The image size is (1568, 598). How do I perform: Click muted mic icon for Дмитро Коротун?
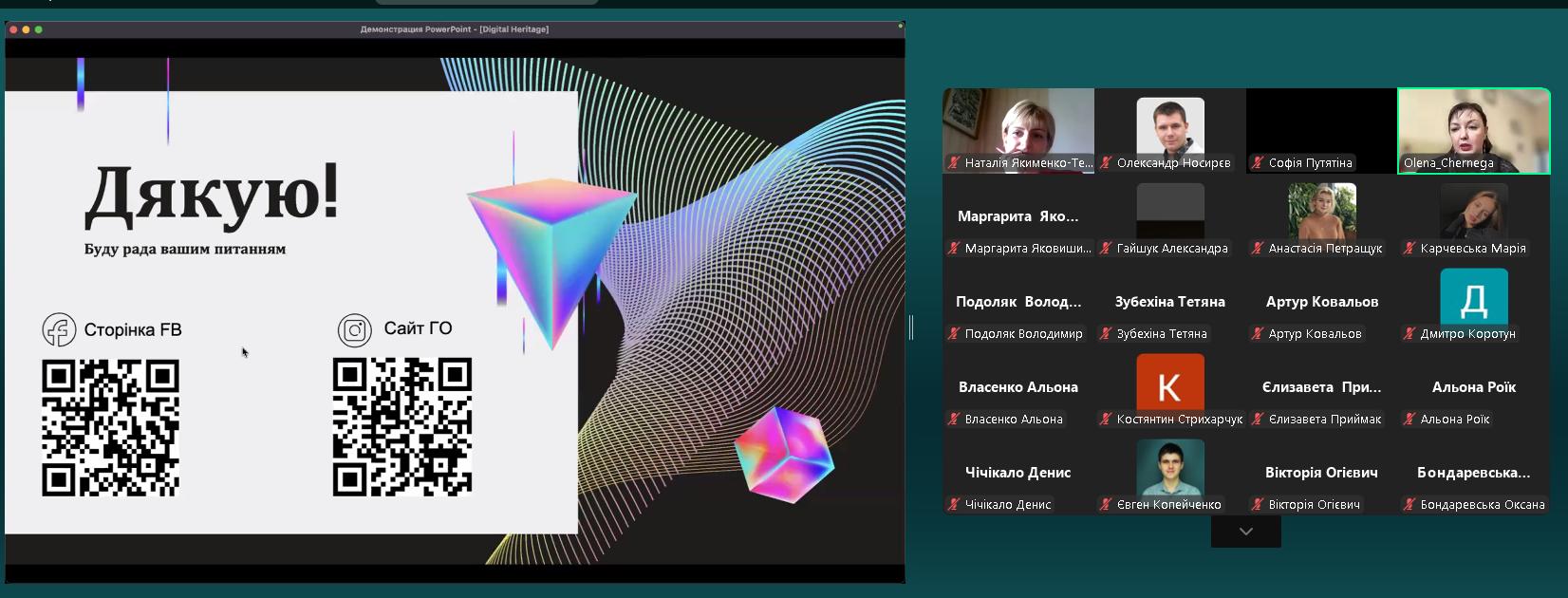[1409, 333]
